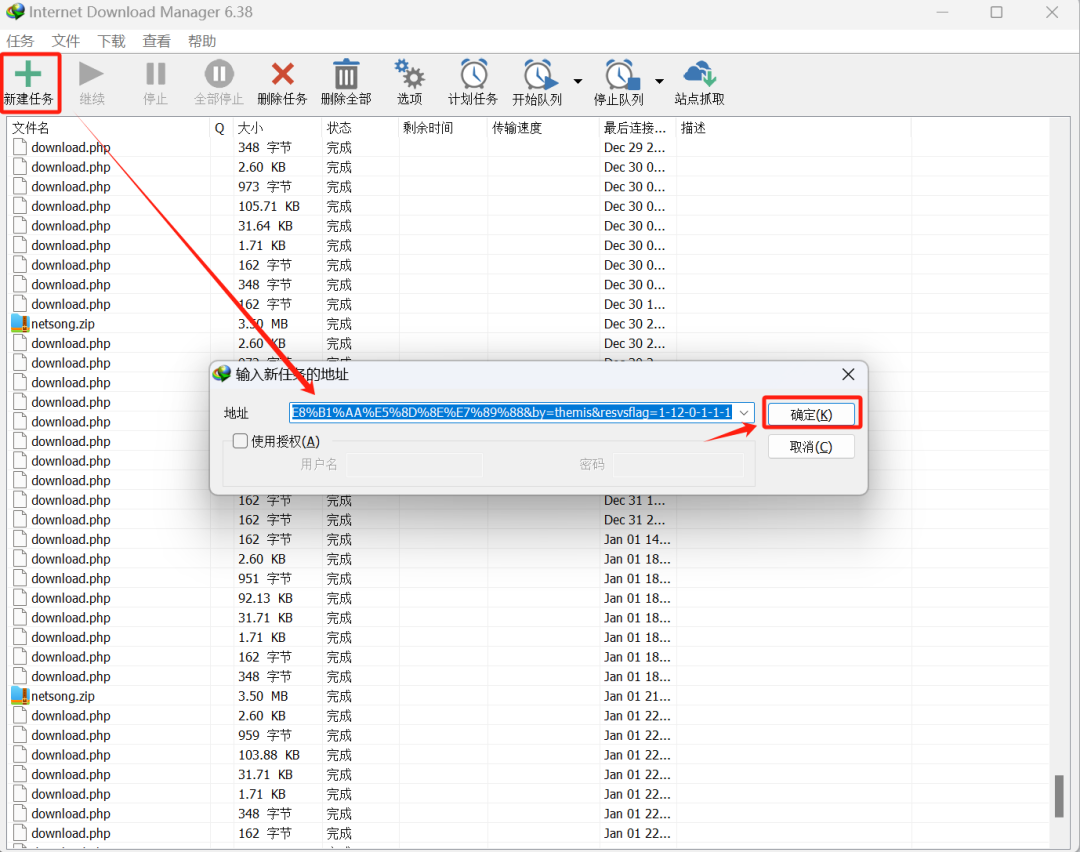1080x852 pixels.
Task: Select download.php sized 103.88 KB
Action: (71, 755)
